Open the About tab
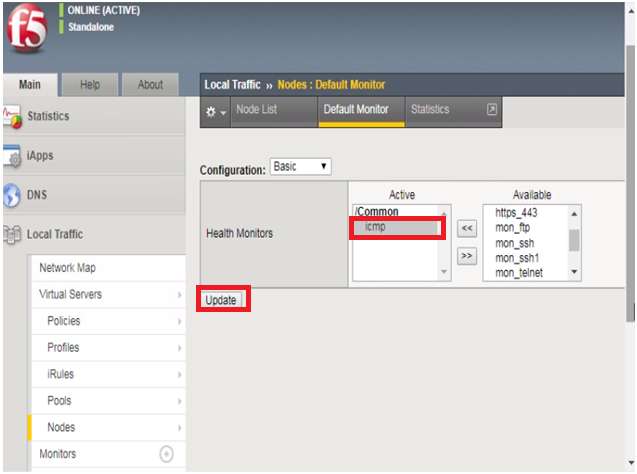This screenshot has width=637, height=474. coord(150,85)
